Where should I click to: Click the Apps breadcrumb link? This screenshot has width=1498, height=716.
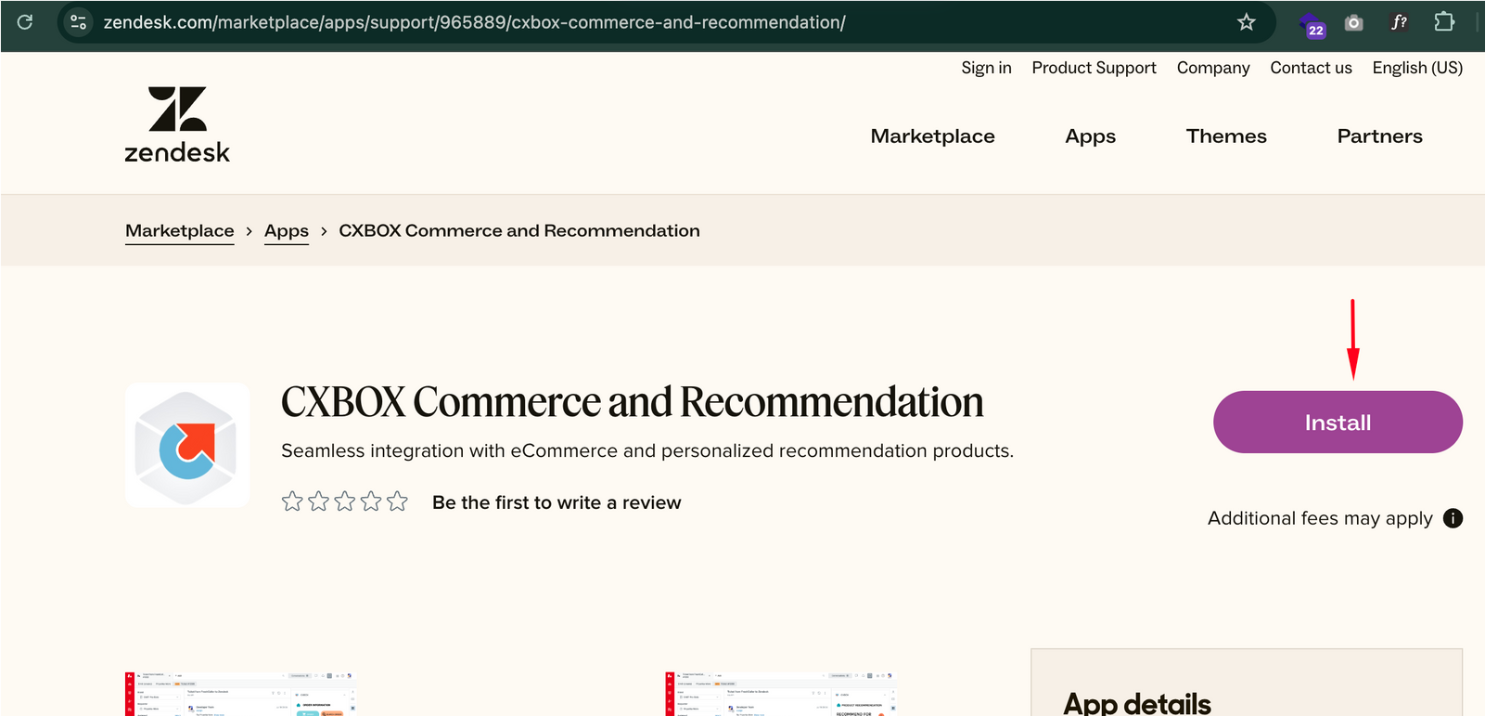click(286, 231)
